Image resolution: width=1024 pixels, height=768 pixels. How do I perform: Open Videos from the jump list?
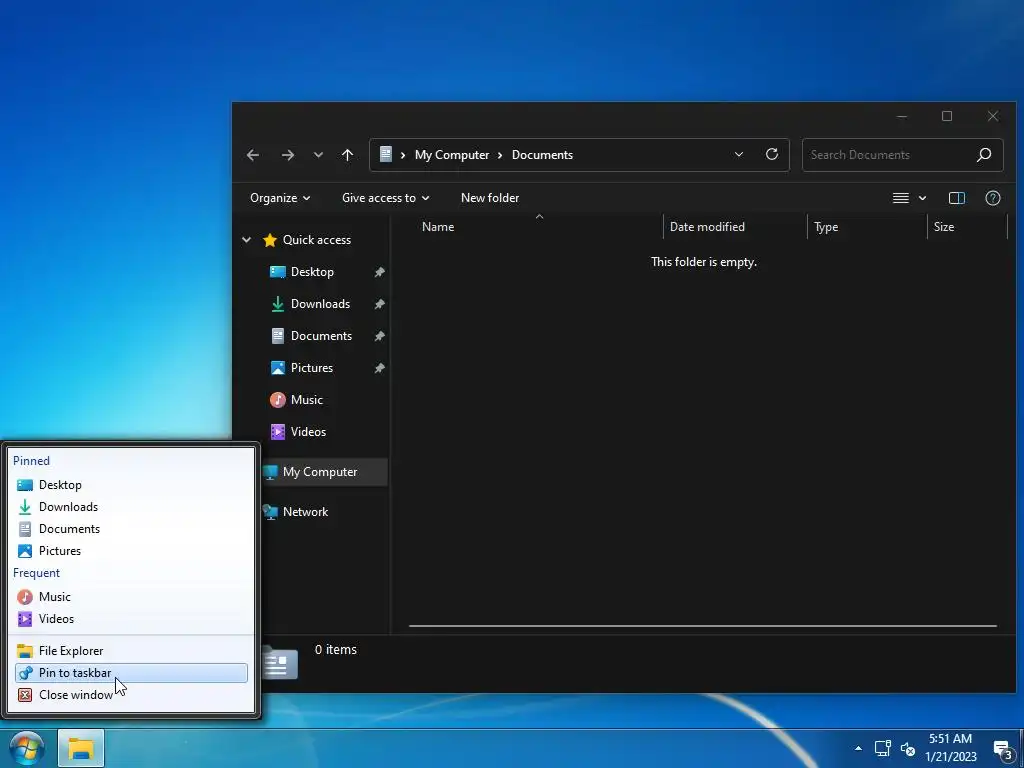coord(131,618)
